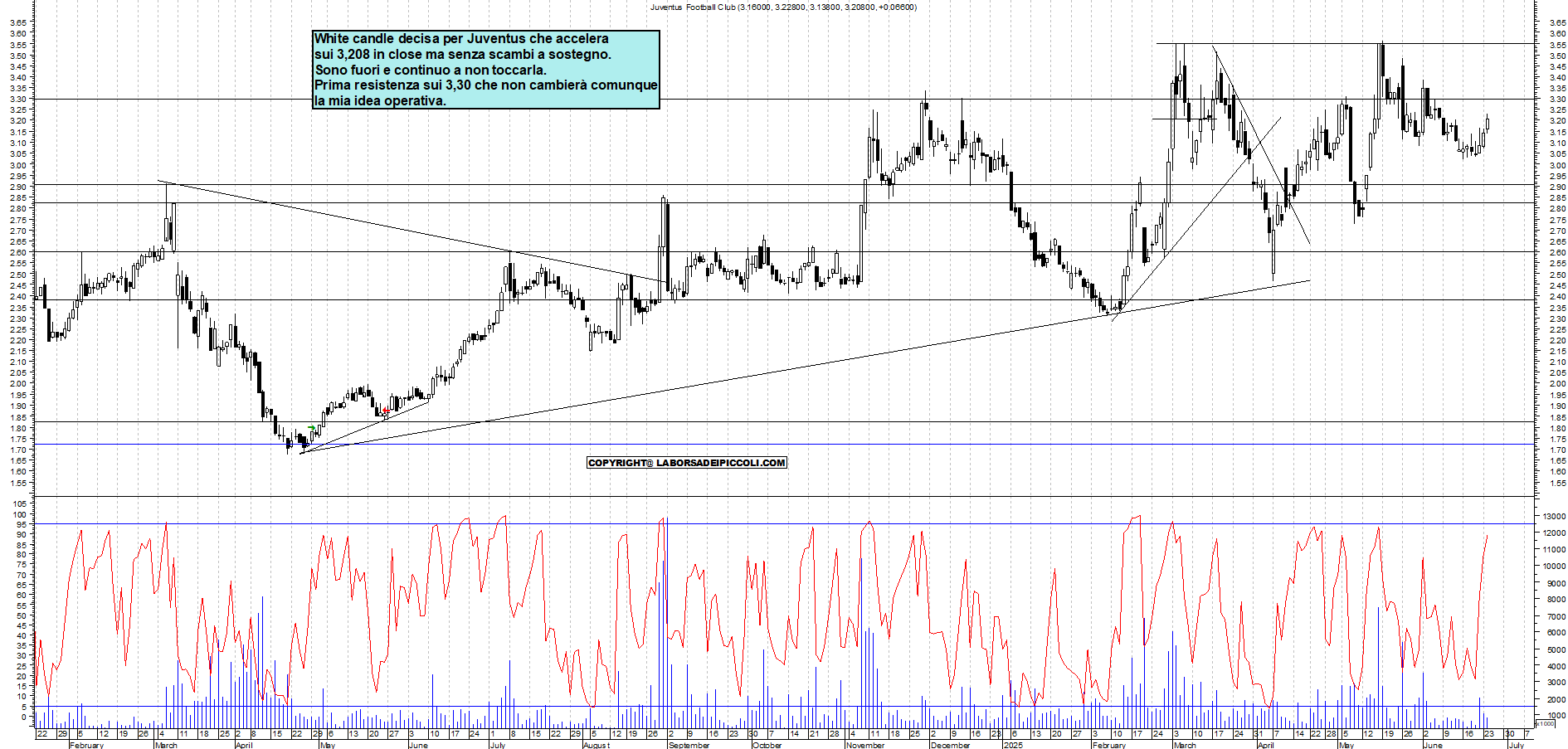Screen dimensions: 1568x749
Task: Click the '95' oscillator scale label
Action: click(x=22, y=524)
